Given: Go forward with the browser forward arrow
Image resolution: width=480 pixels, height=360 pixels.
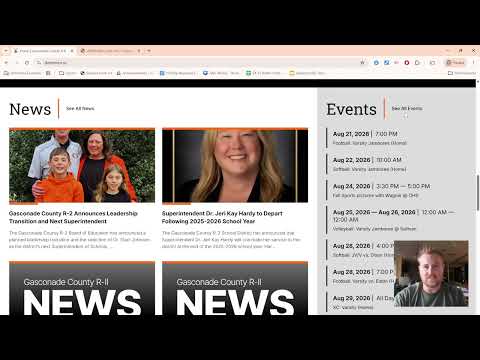Looking at the screenshot, I should click(x=16, y=63).
